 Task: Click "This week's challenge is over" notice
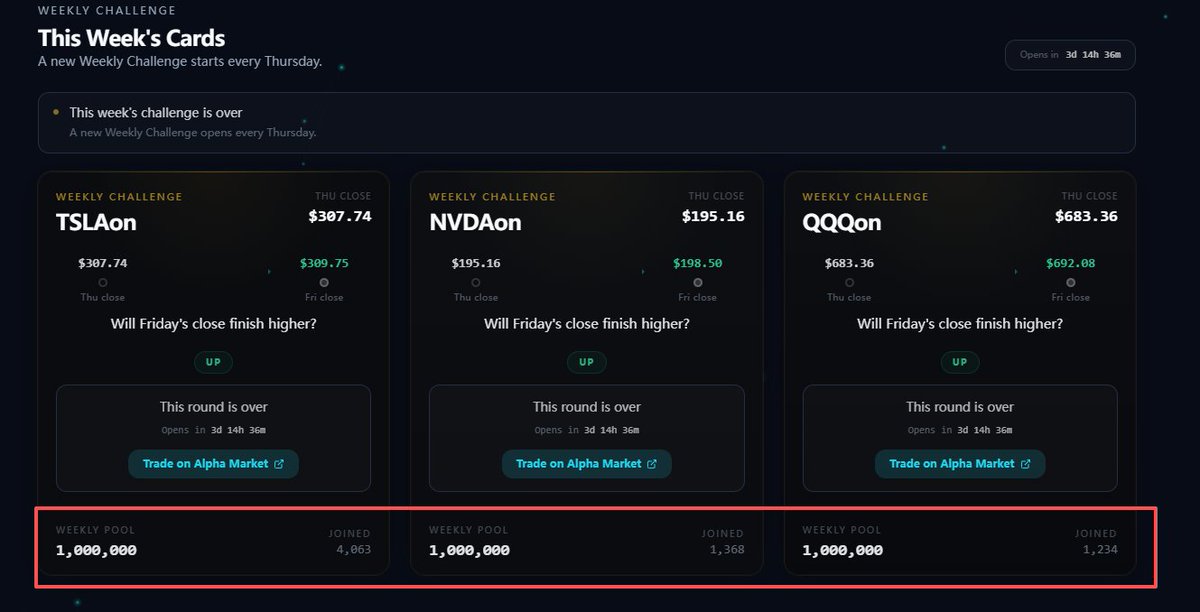(x=586, y=122)
